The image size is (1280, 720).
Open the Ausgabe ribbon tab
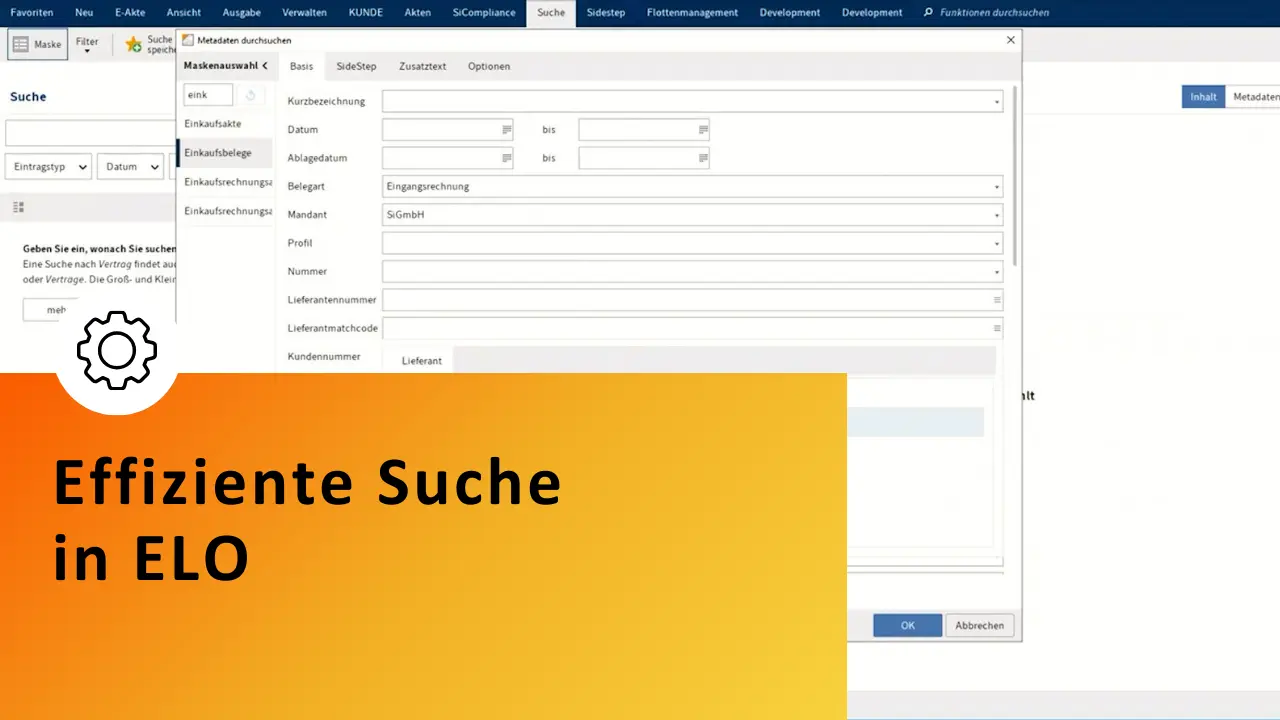241,13
